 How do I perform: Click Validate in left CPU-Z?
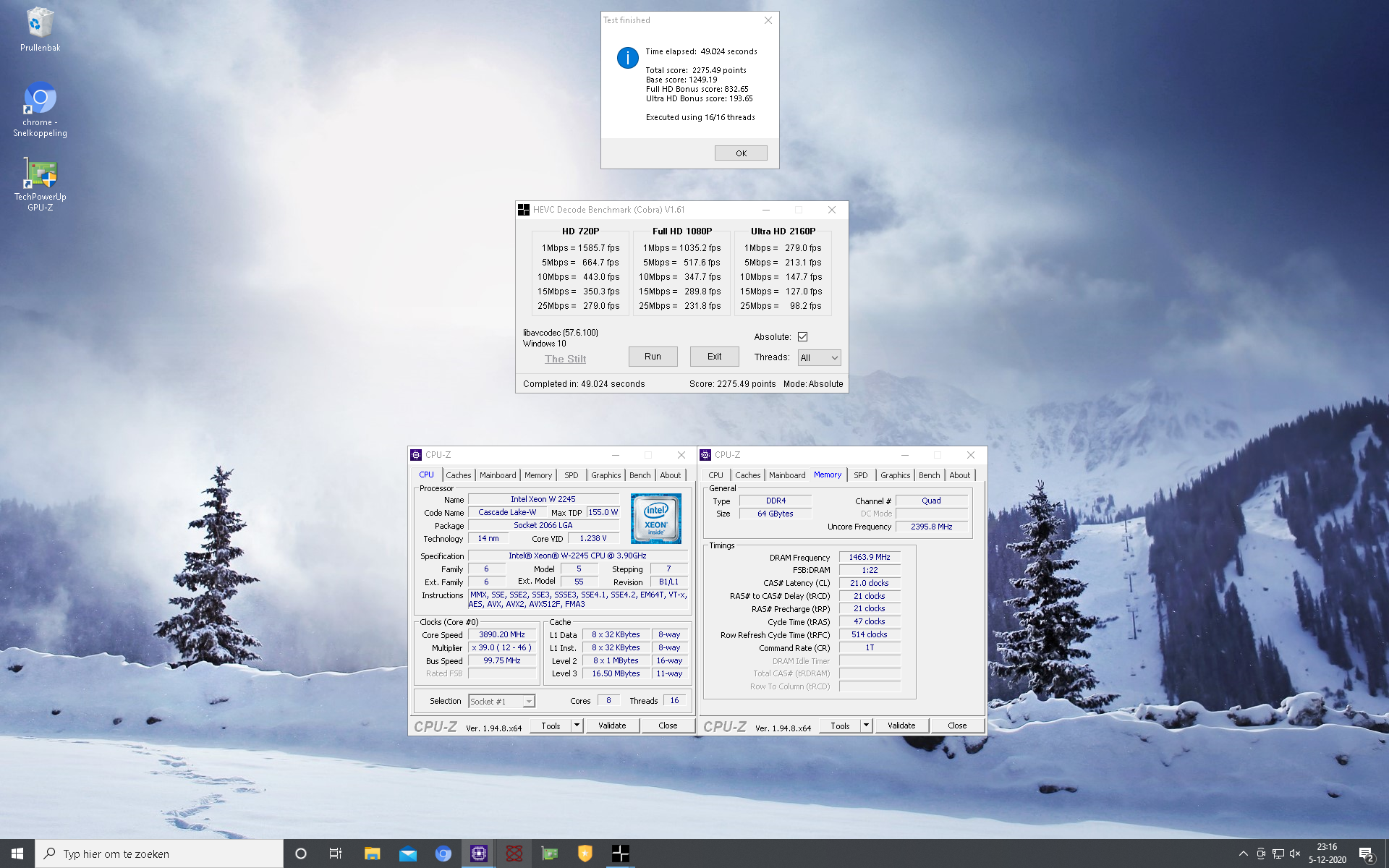point(612,726)
